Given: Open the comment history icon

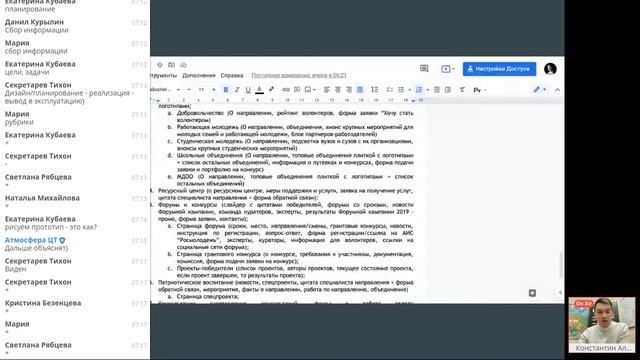Looking at the screenshot, I should point(424,69).
